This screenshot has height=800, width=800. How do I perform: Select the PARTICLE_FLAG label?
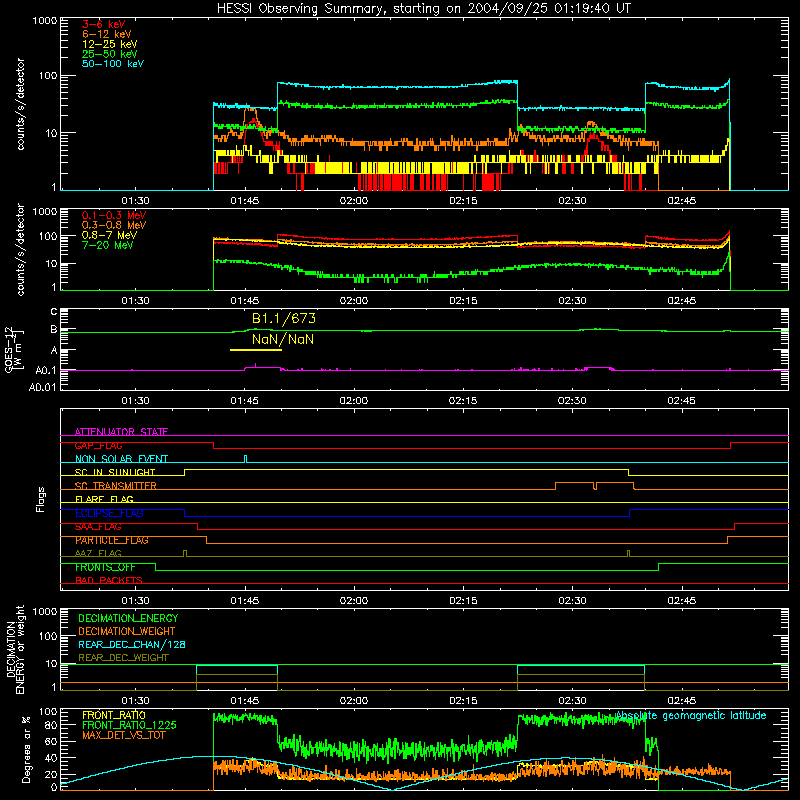click(112, 540)
